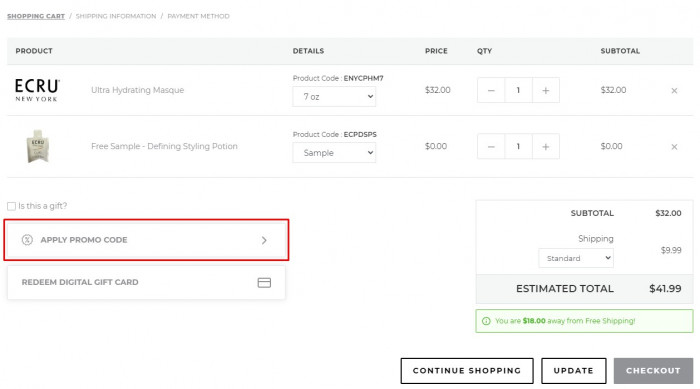Click the percent icon beside Apply Promo Code

[27, 240]
